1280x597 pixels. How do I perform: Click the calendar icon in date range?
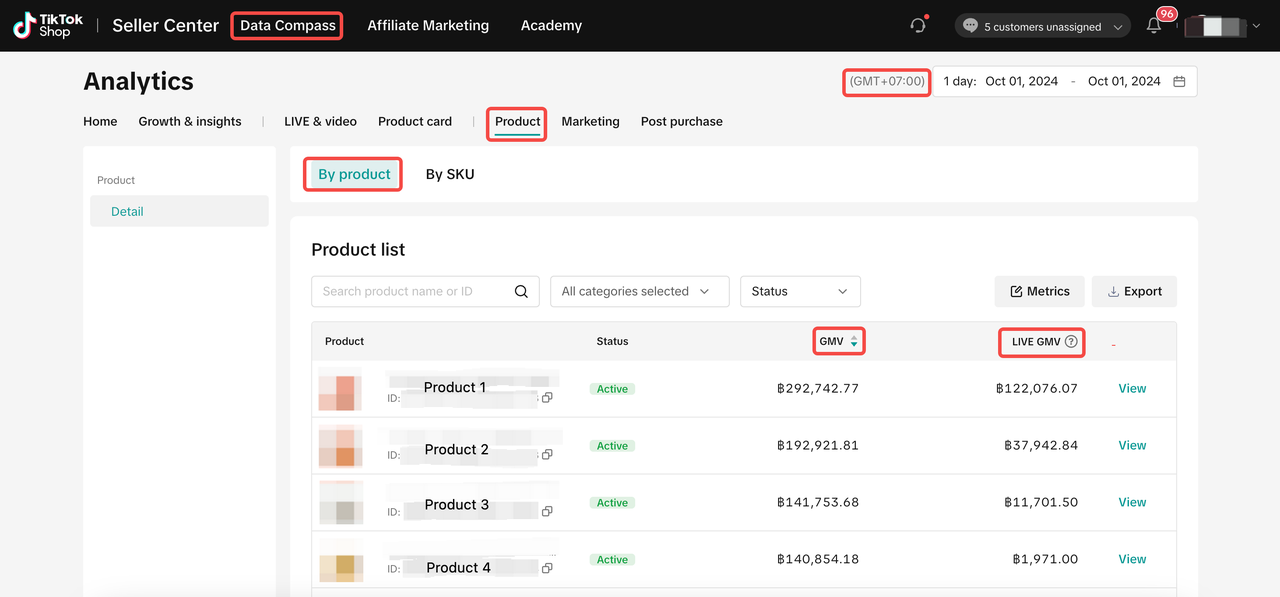1179,82
